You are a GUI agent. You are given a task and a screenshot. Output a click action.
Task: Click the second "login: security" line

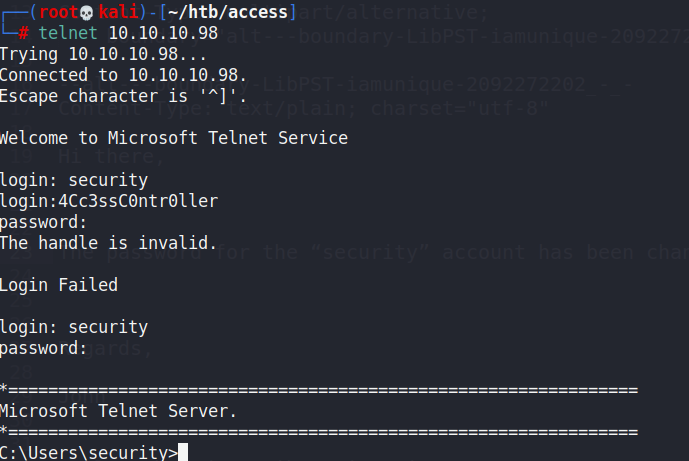[74, 327]
